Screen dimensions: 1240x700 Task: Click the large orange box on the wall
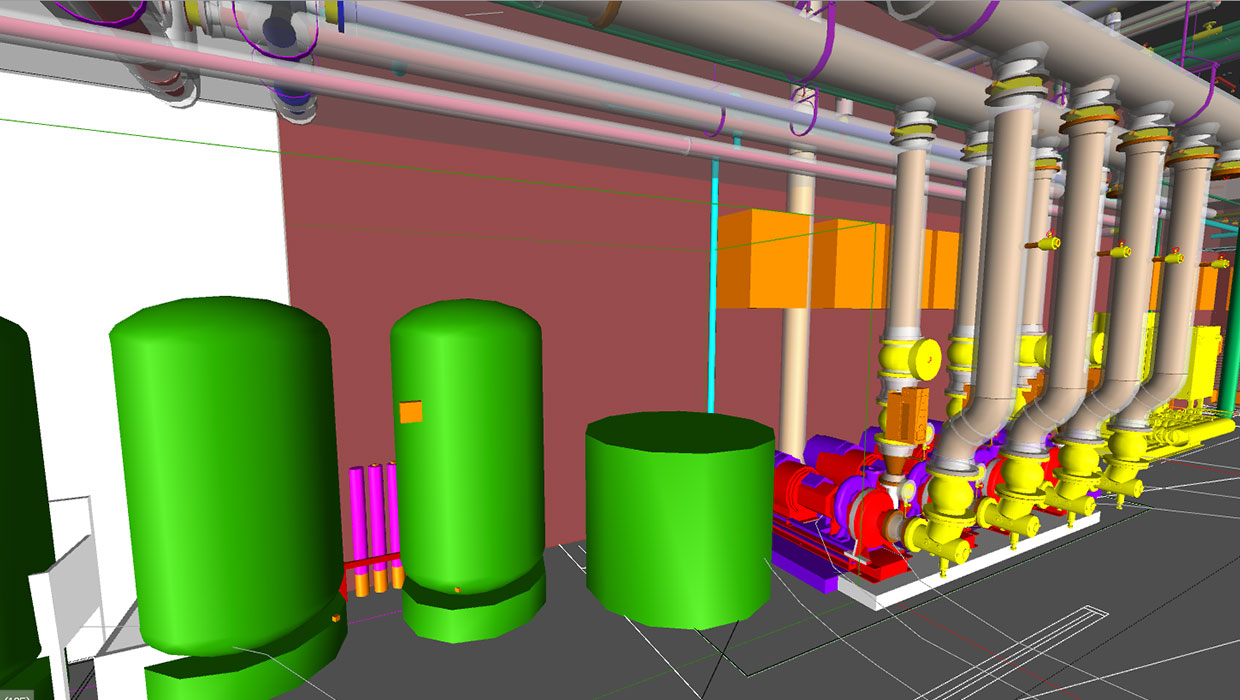pos(765,258)
